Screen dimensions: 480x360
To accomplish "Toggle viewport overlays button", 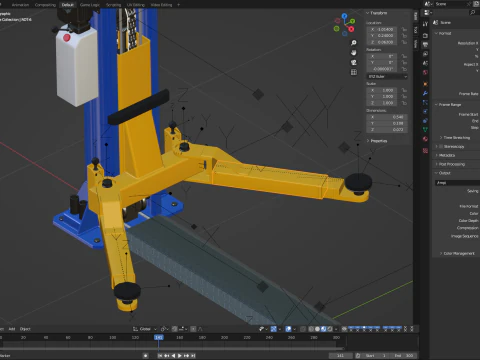I will pyautogui.click(x=288, y=329).
